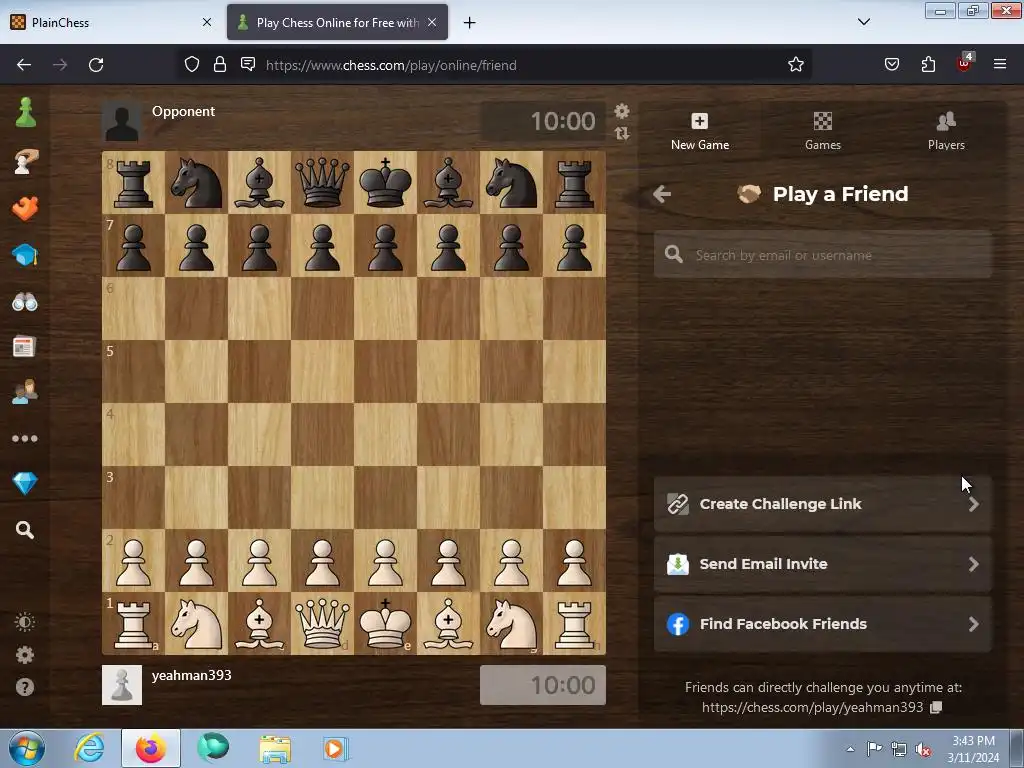This screenshot has width=1024, height=768.
Task: Switch to the New Game tab
Action: point(699,131)
